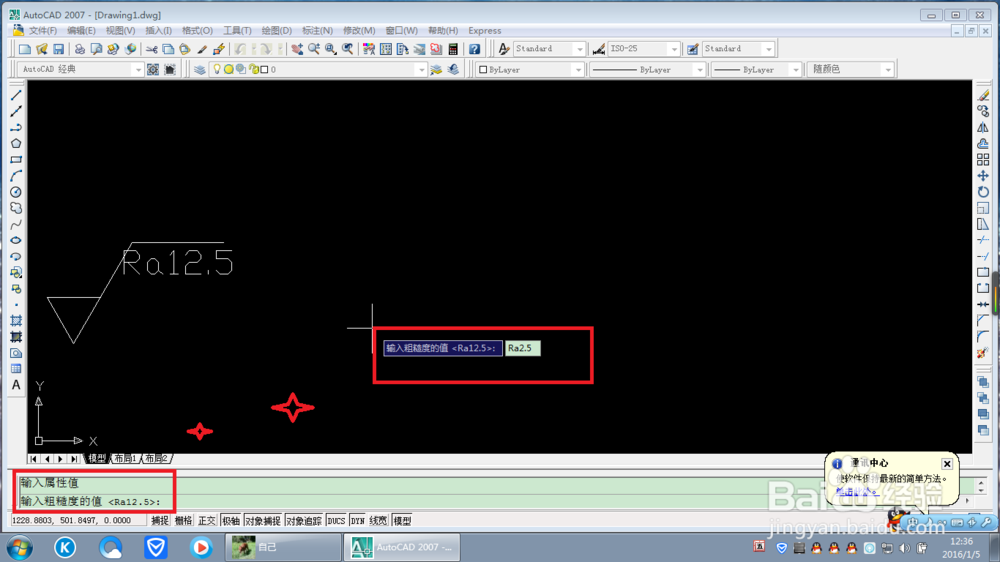Click the Ra2.5 dynamic input field
Viewport: 1000px width, 562px height.
[x=522, y=348]
